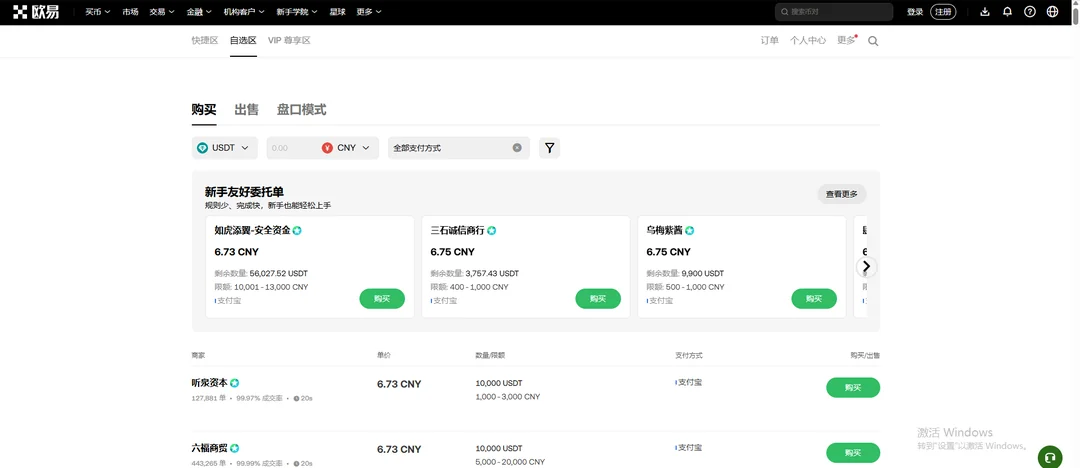Open the language globe icon
Screen dimensions: 1080x468
point(1052,12)
